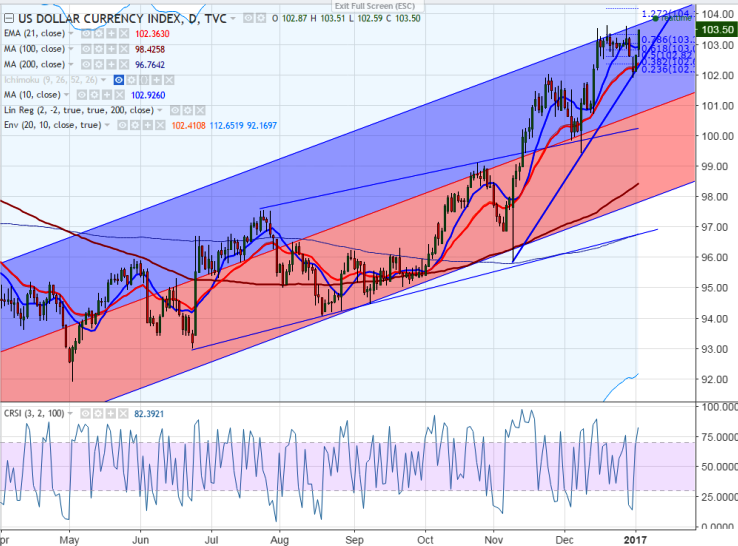The image size is (738, 546).
Task: Click MA 10 value 102.9260
Action: [x=148, y=96]
